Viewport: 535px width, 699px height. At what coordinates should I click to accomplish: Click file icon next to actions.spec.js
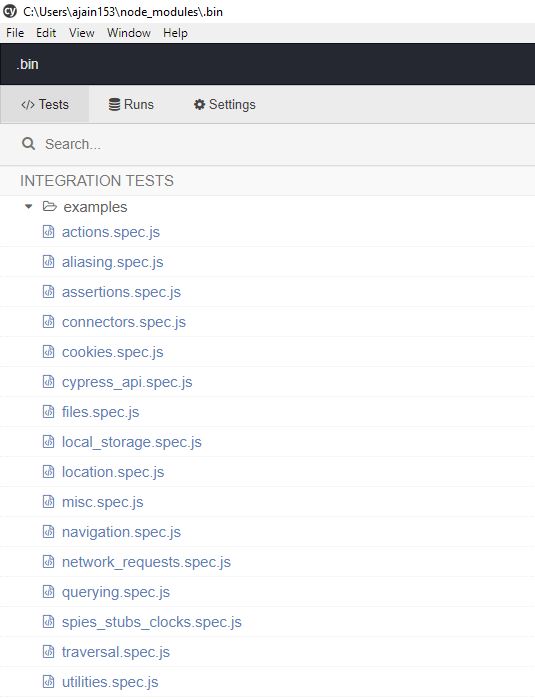click(x=49, y=231)
